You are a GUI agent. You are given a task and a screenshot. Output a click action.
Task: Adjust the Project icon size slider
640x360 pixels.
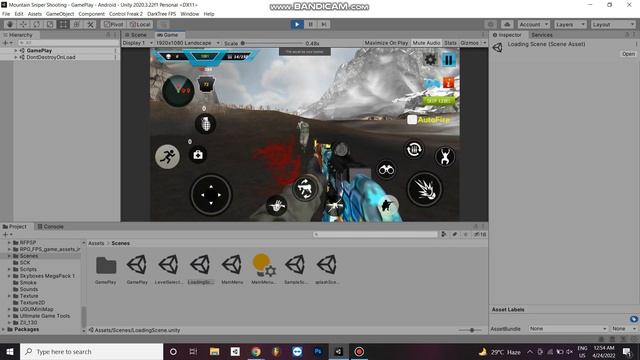click(471, 330)
